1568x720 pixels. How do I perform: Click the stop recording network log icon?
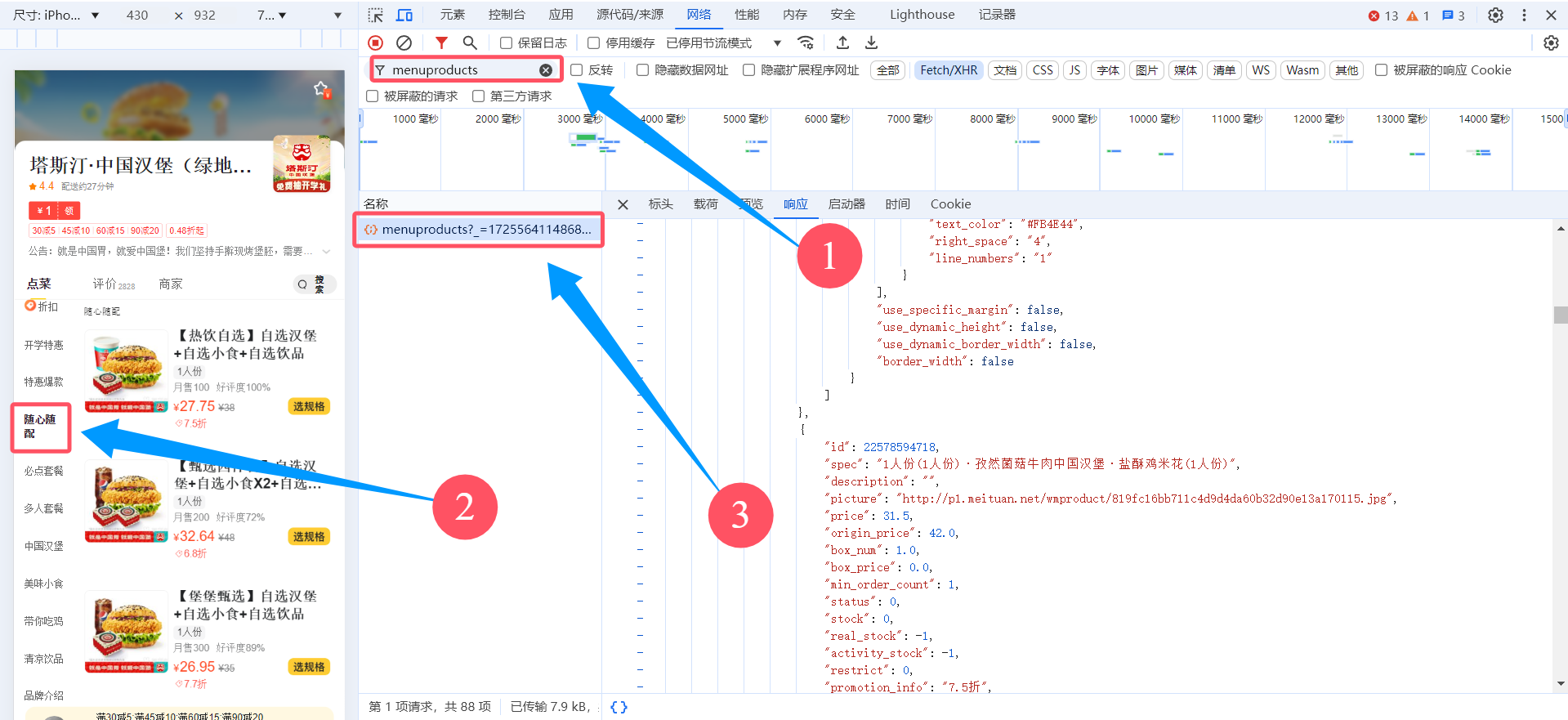click(x=375, y=42)
